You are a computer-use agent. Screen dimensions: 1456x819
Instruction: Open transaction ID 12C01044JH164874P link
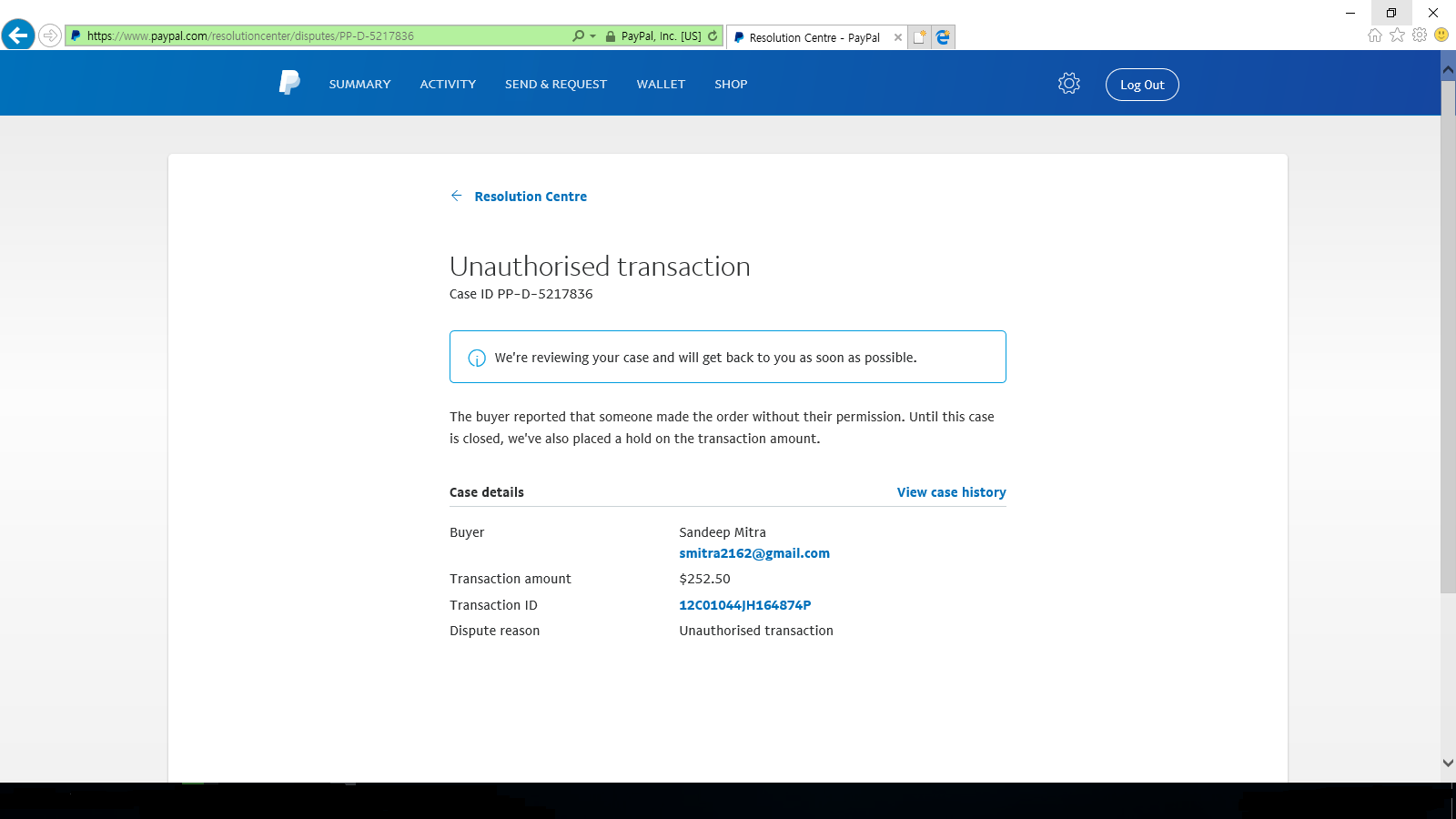[745, 605]
